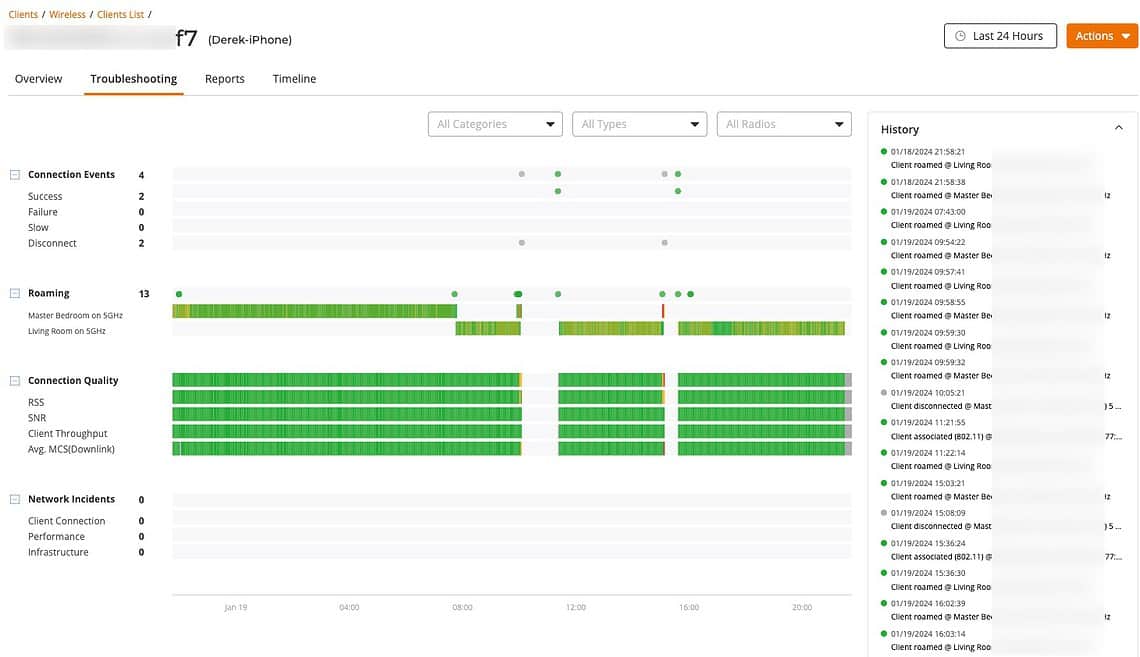Change the Last 24 Hours time range
This screenshot has height=657, width=1140.
coord(999,36)
